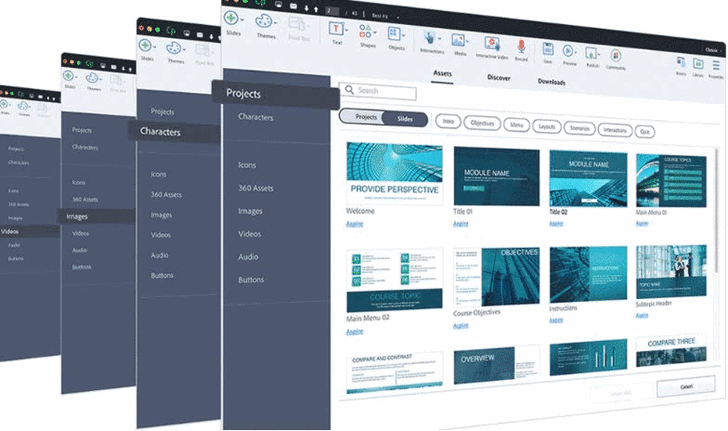Click the Preview play icon
The image size is (728, 431).
(567, 51)
